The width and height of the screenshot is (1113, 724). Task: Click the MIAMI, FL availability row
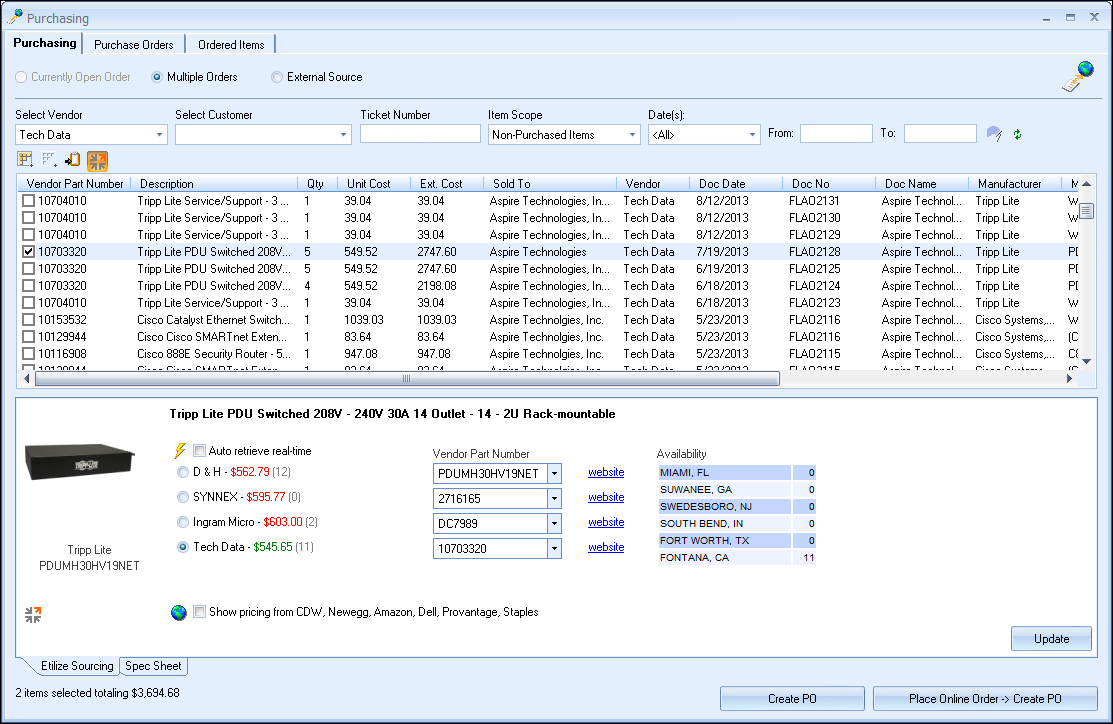point(737,472)
